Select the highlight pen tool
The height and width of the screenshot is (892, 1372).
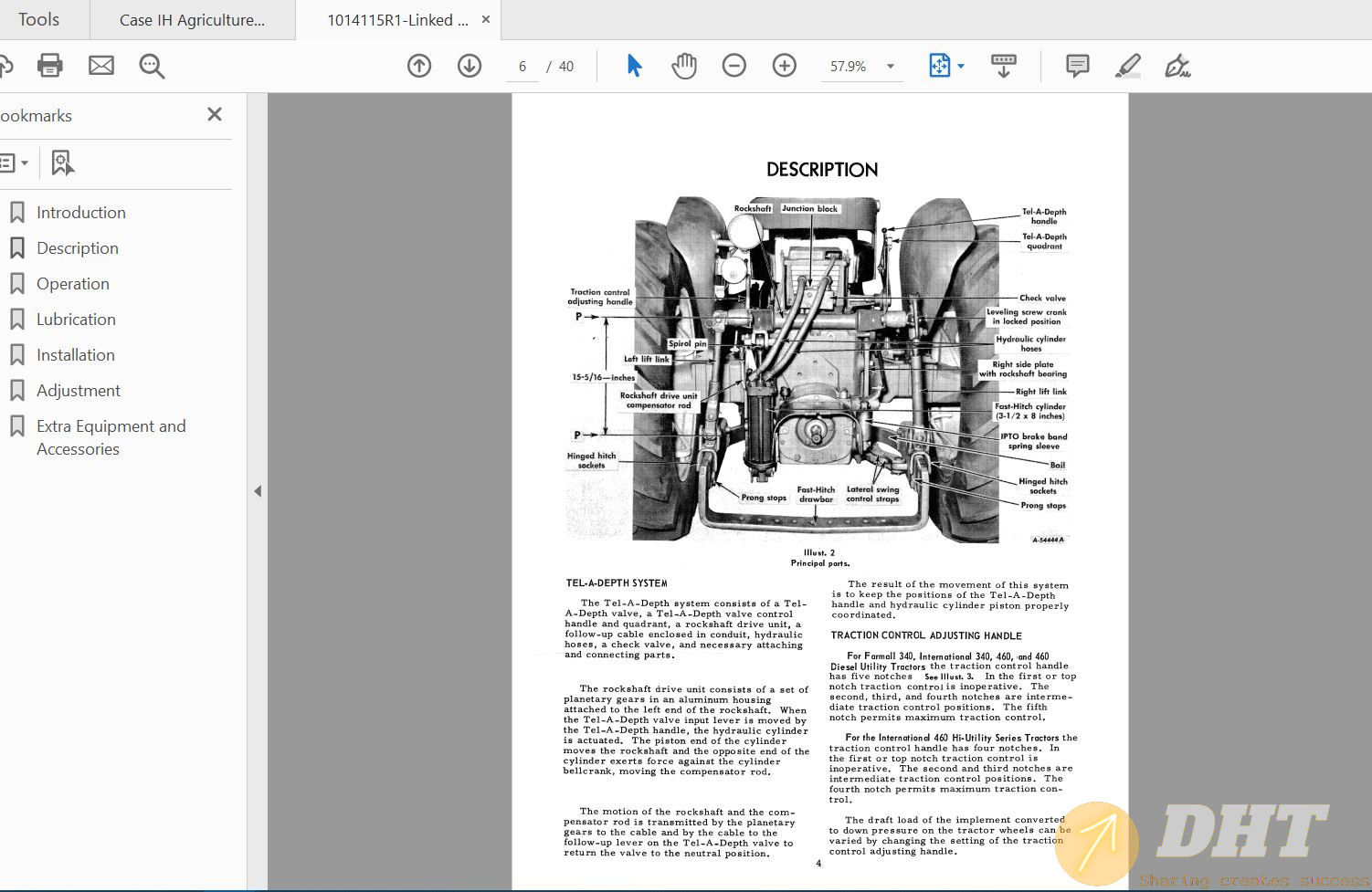pyautogui.click(x=1128, y=66)
